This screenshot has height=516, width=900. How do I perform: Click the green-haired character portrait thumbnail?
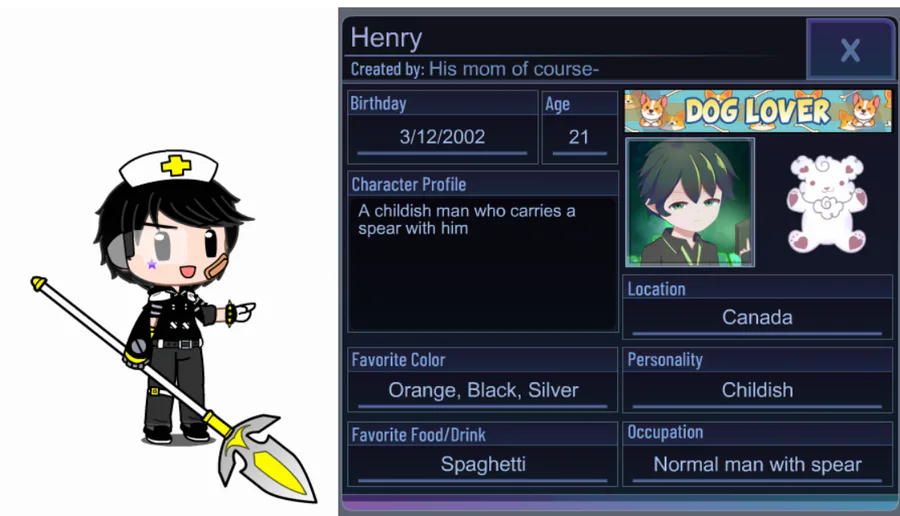689,203
